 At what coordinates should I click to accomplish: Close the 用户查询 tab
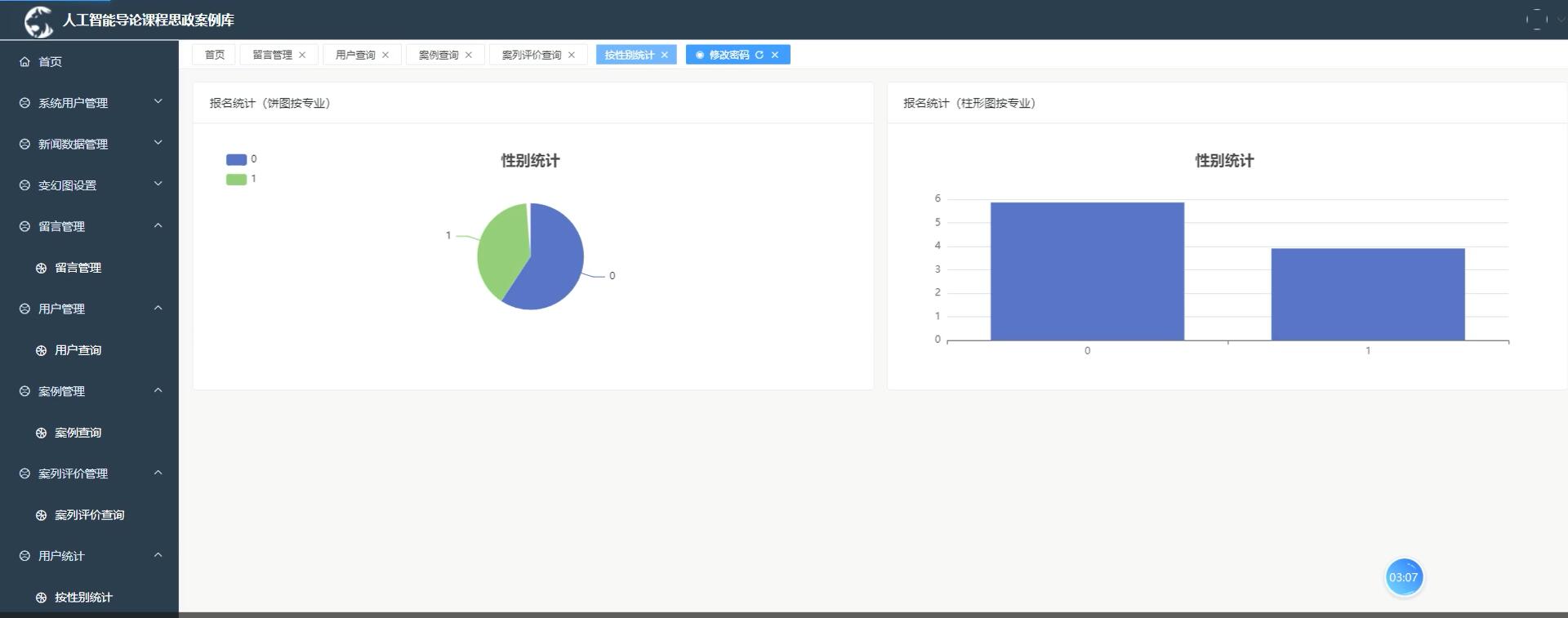[x=385, y=55]
